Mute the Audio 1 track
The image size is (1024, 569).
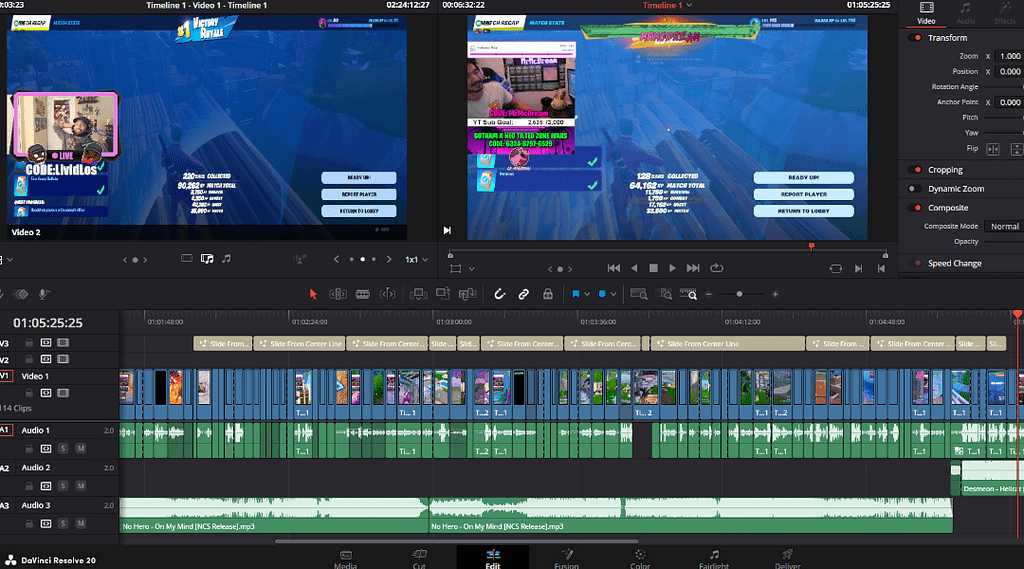click(x=79, y=448)
